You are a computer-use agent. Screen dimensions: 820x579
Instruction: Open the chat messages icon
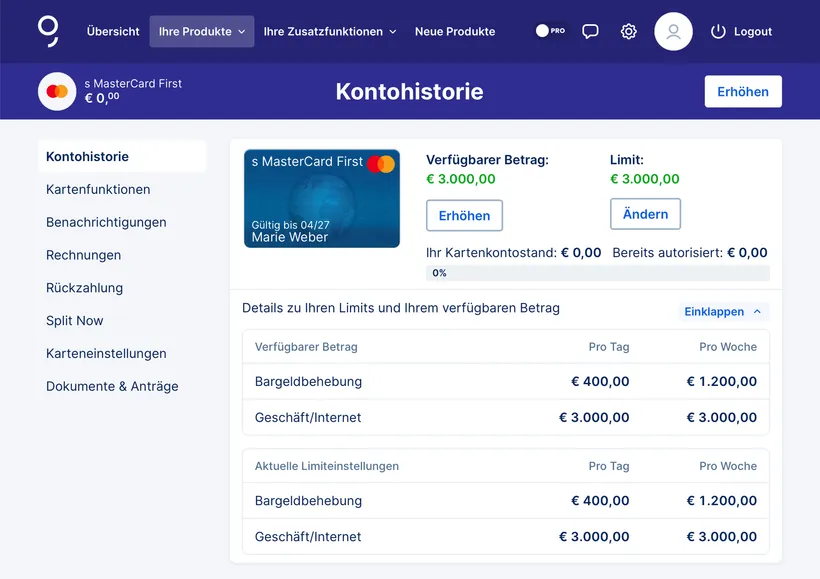(x=590, y=31)
